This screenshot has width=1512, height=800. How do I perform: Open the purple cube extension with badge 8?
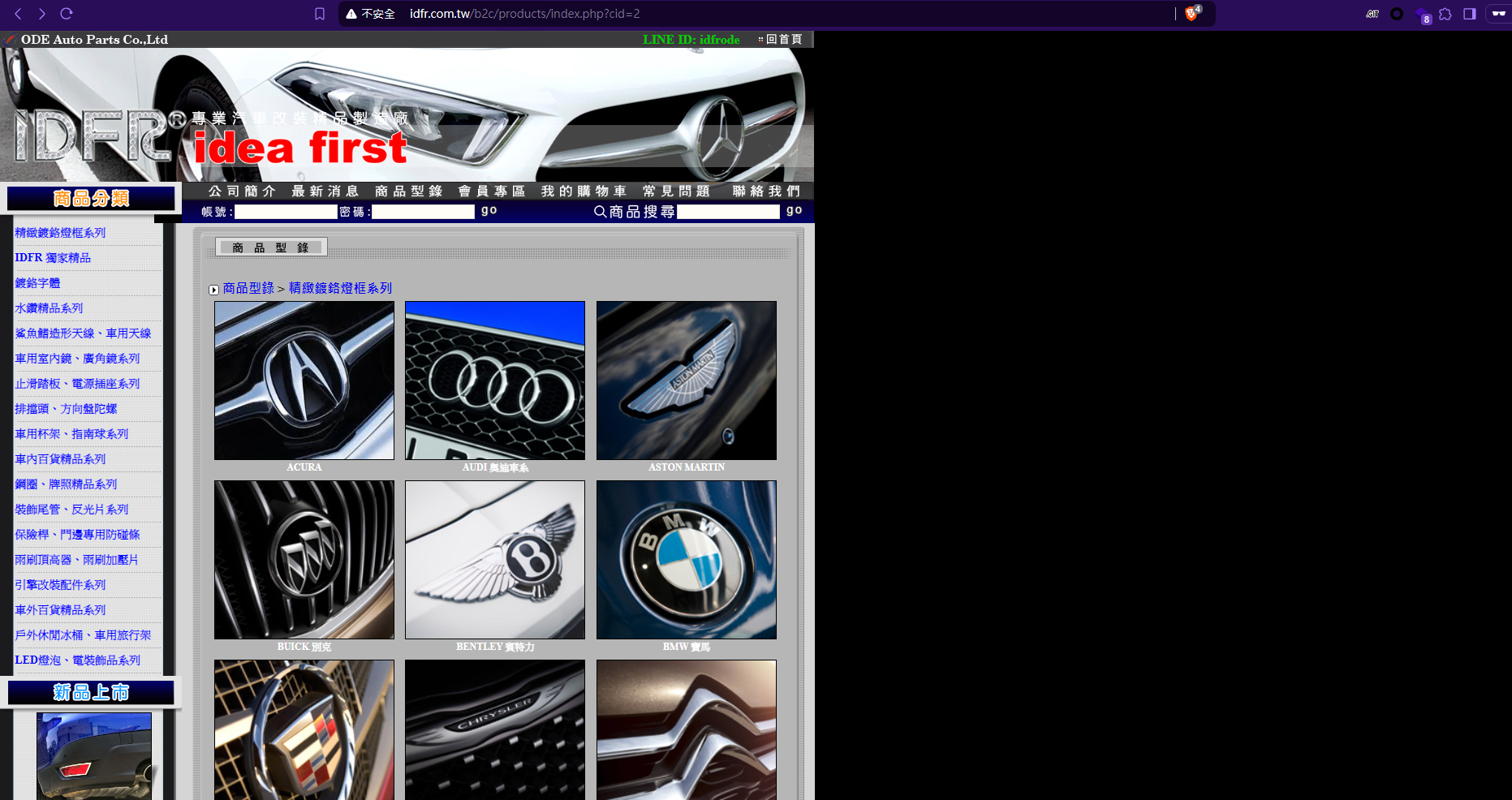tap(1422, 15)
